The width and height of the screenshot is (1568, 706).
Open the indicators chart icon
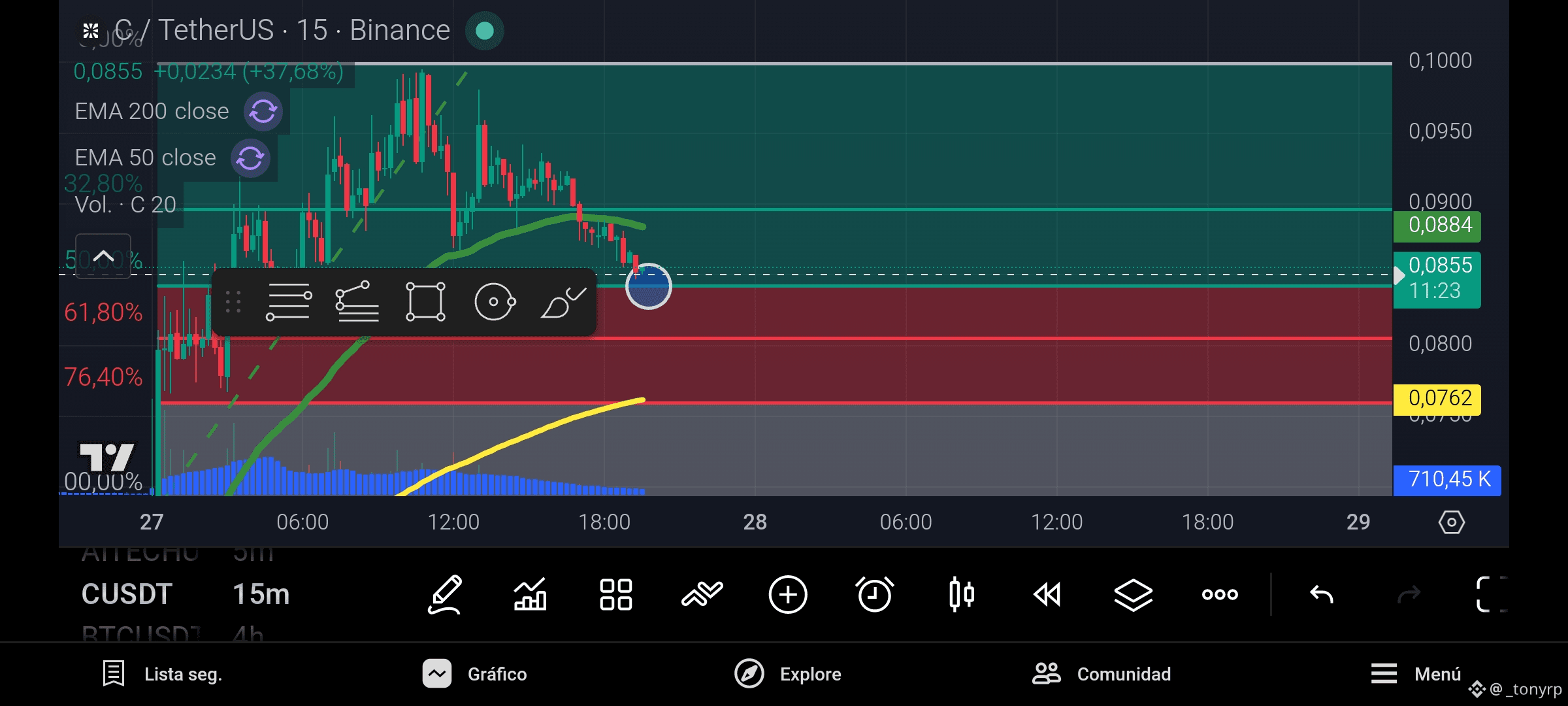[530, 595]
